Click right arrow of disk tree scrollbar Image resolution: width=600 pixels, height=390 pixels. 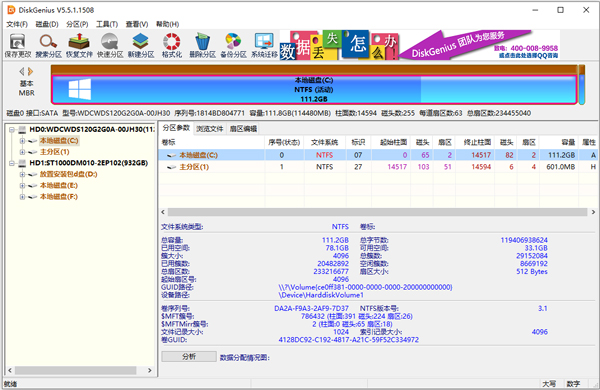point(150,370)
